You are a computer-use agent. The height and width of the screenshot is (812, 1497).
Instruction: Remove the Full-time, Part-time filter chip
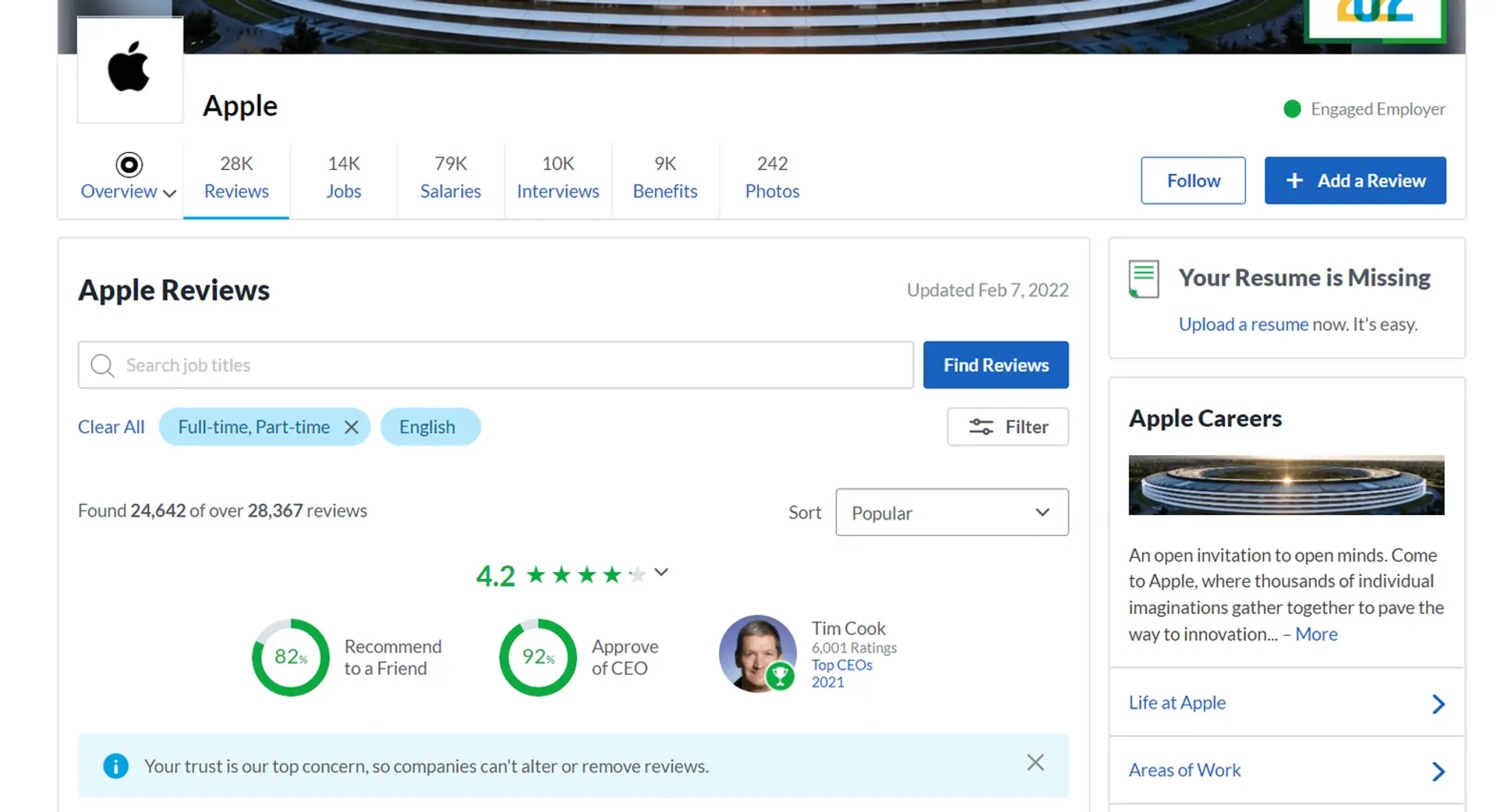coord(352,427)
